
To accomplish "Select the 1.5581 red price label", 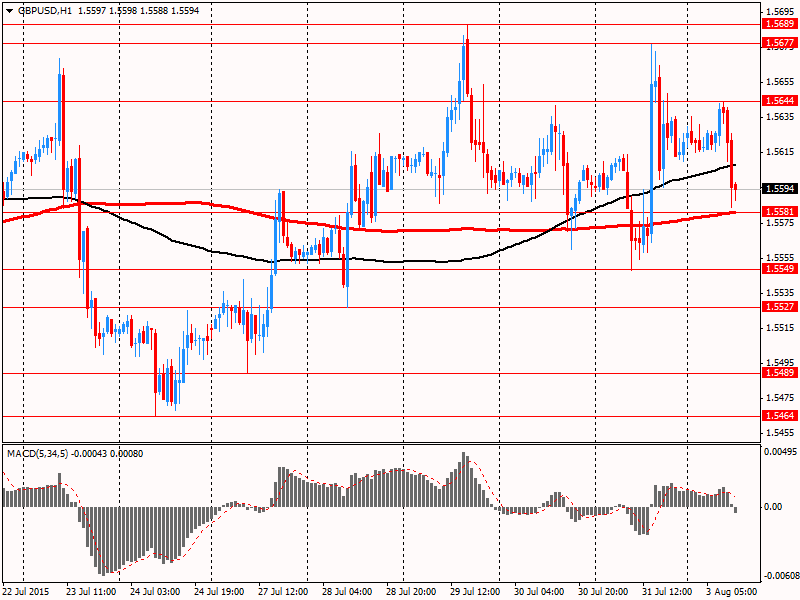I will point(778,211).
